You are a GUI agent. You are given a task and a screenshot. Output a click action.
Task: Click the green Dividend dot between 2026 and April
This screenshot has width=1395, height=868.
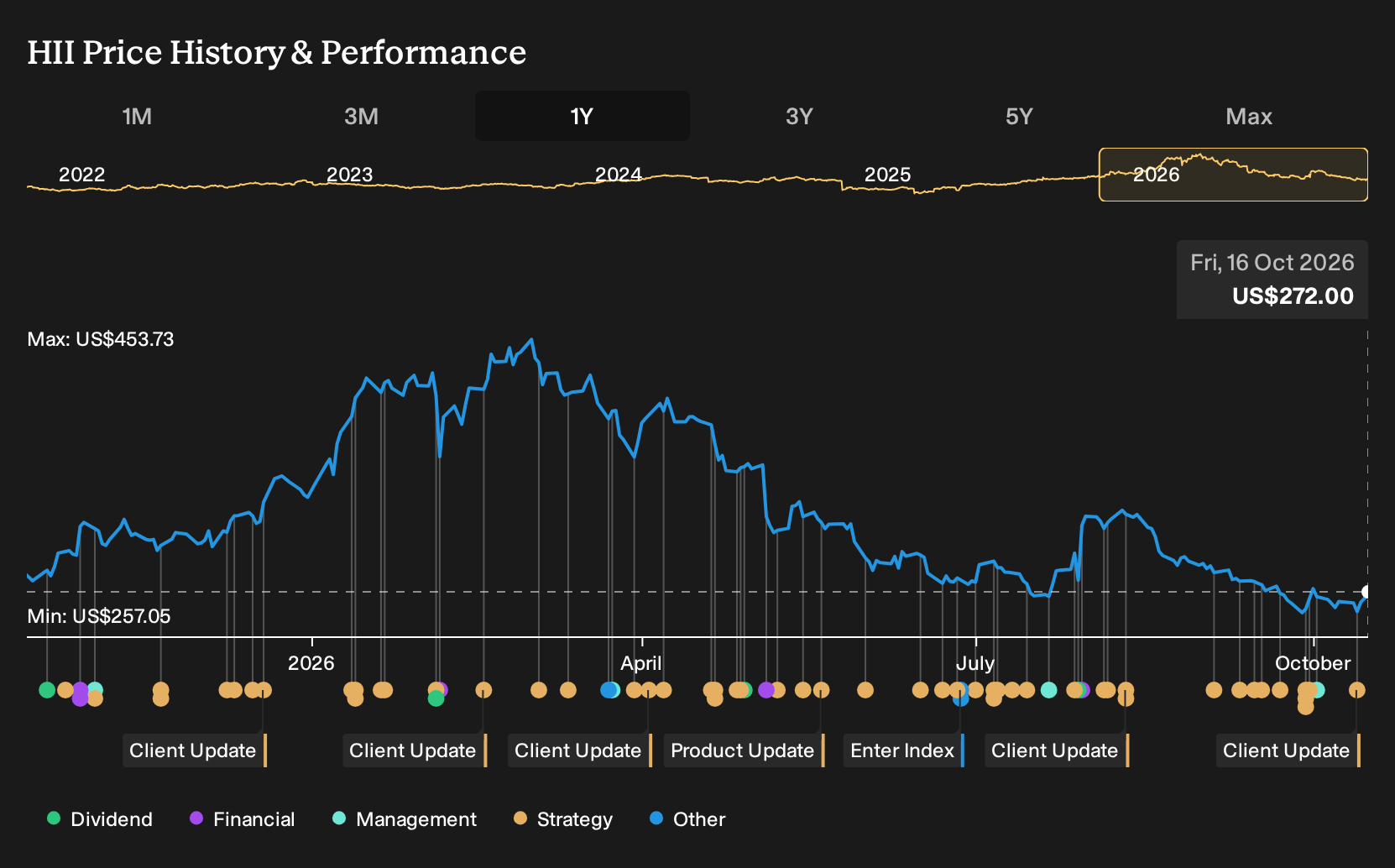[x=436, y=698]
